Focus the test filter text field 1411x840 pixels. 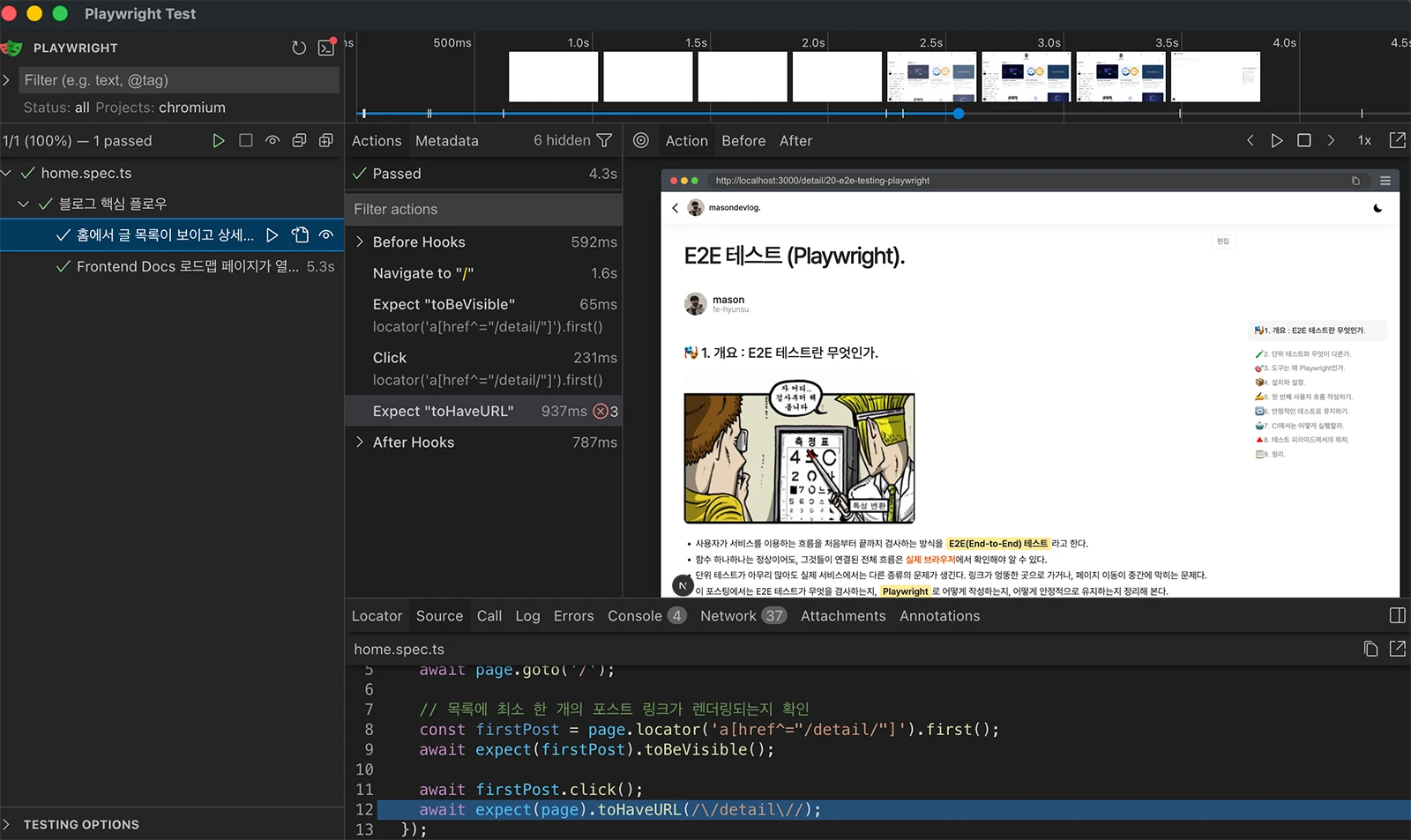(179, 80)
